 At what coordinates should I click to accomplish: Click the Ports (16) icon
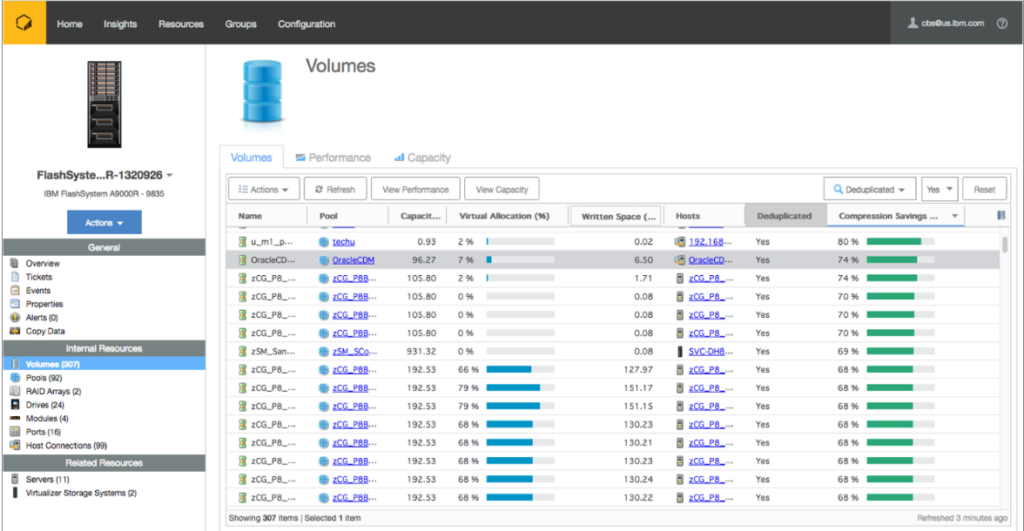click(14, 432)
